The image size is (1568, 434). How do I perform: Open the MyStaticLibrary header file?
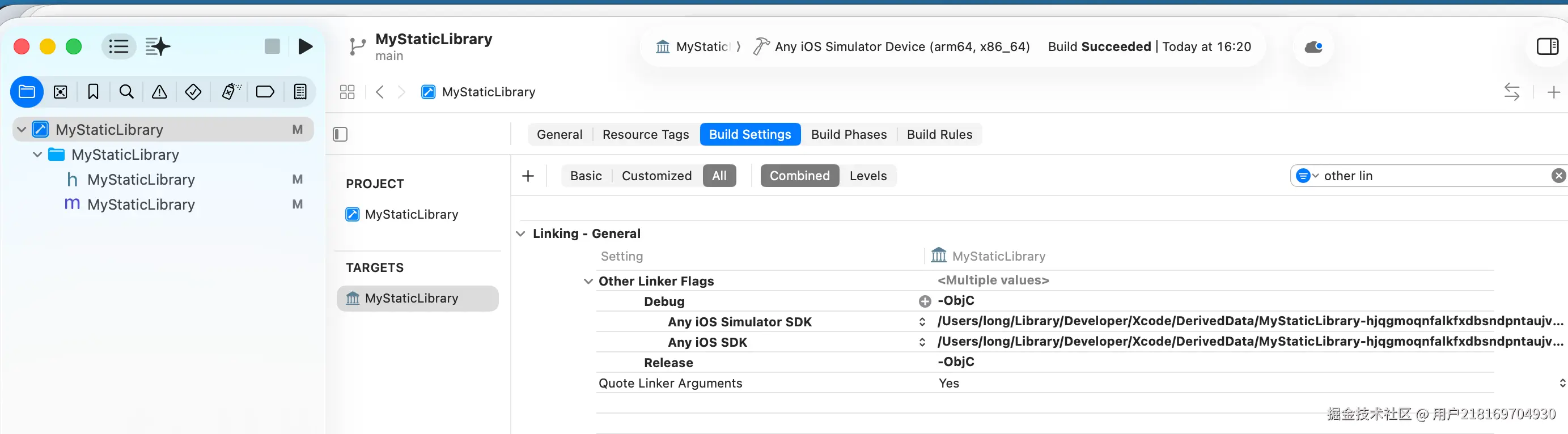point(141,180)
